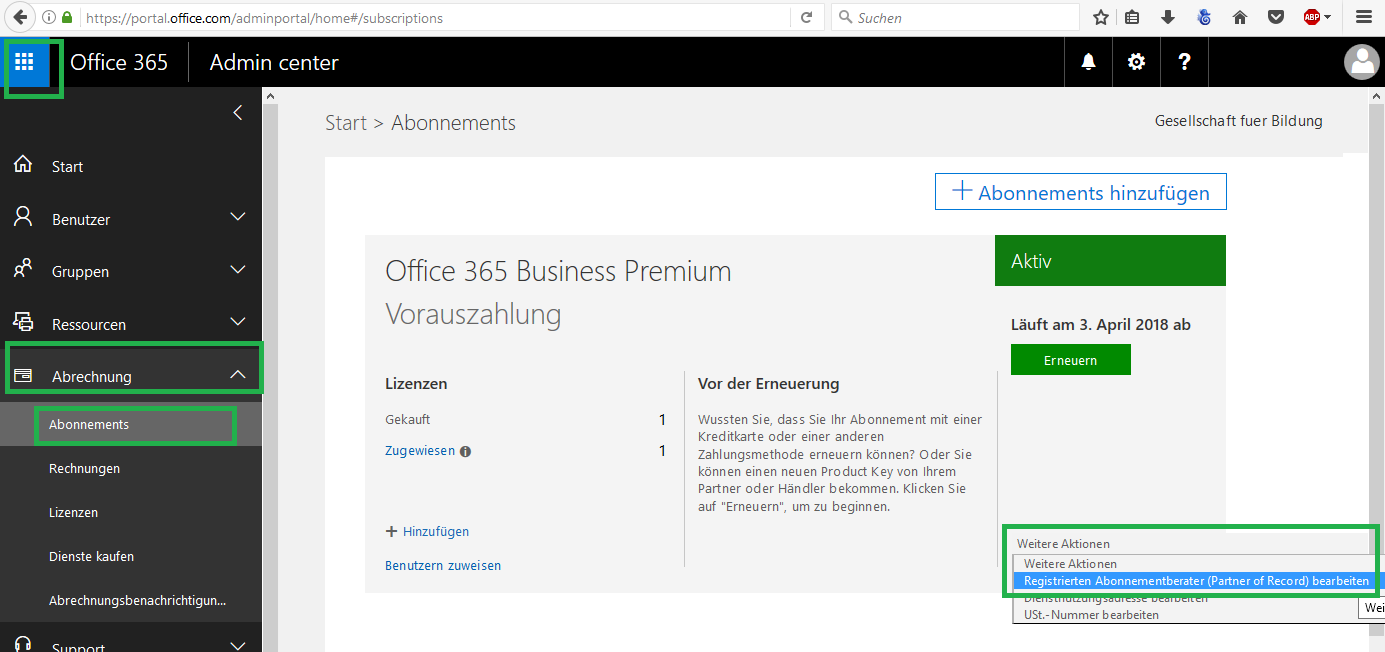1385x652 pixels.
Task: Click the Benutzern zuweisen link
Action: pos(443,566)
